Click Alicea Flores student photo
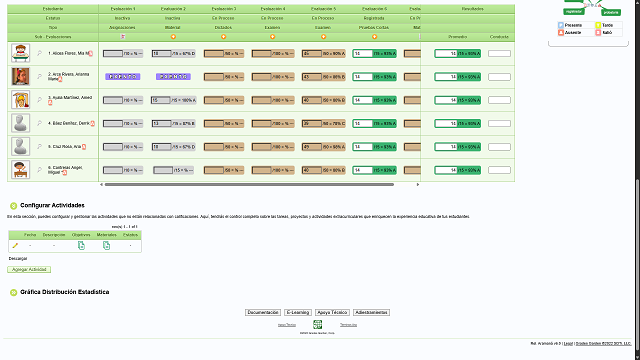 click(20, 53)
